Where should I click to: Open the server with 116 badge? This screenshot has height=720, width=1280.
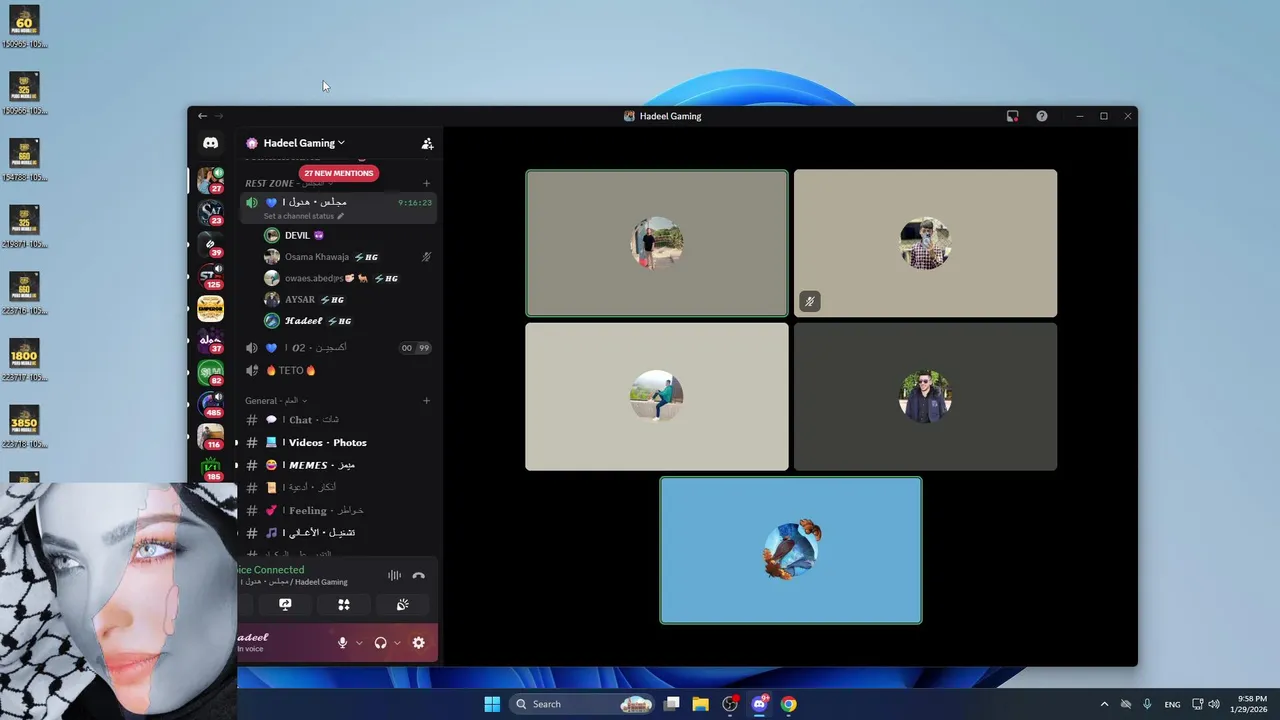[x=210, y=436]
